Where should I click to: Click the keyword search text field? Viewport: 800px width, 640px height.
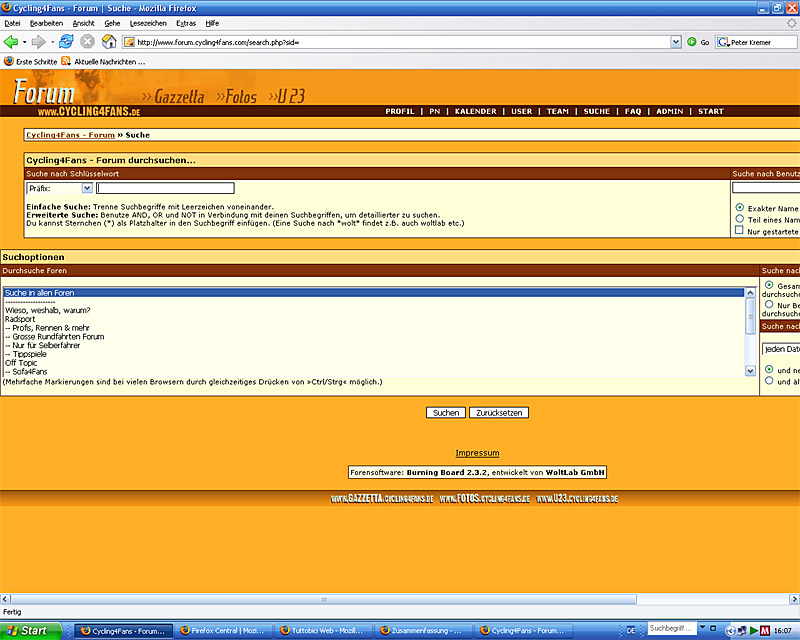(x=165, y=188)
